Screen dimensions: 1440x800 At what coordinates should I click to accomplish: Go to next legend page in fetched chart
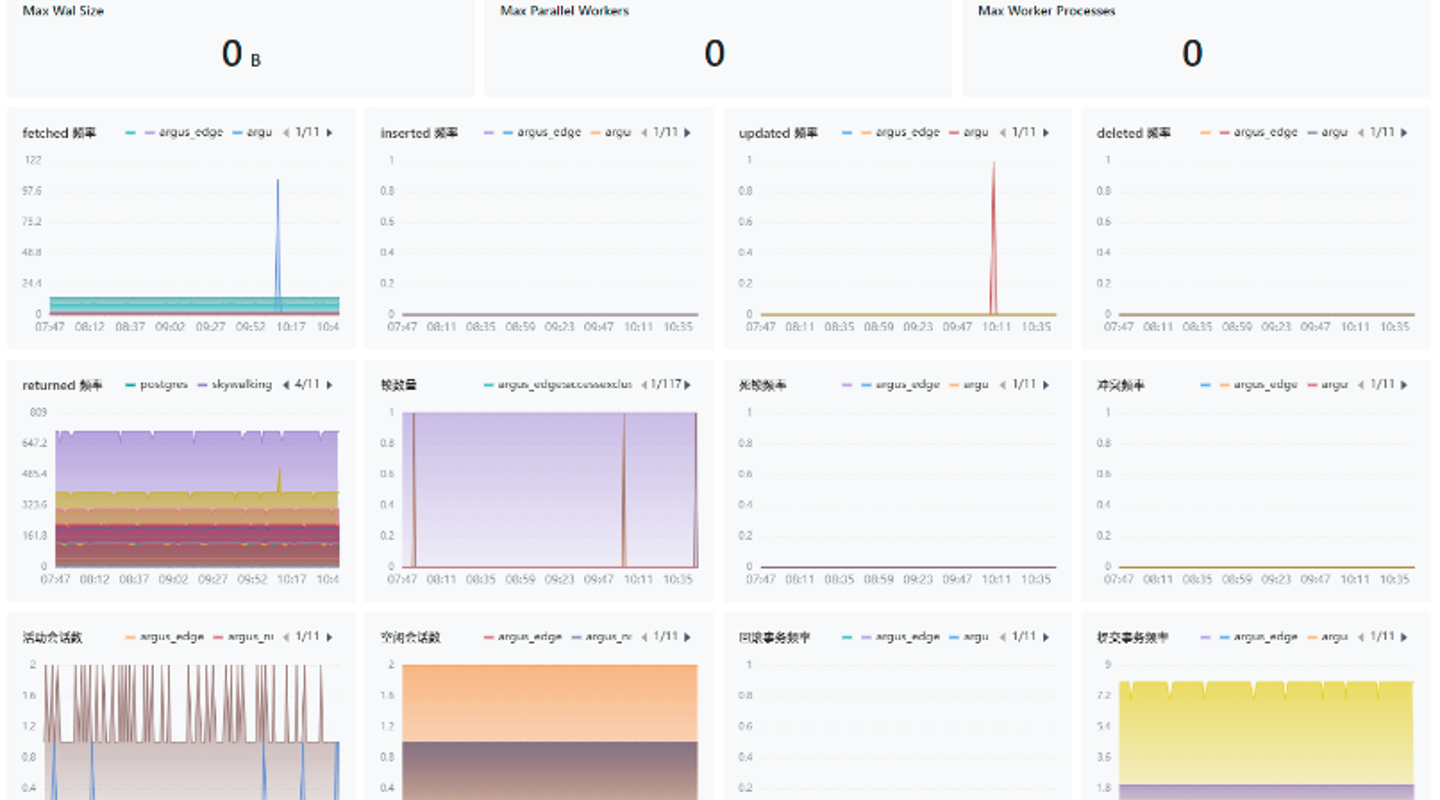pyautogui.click(x=330, y=133)
